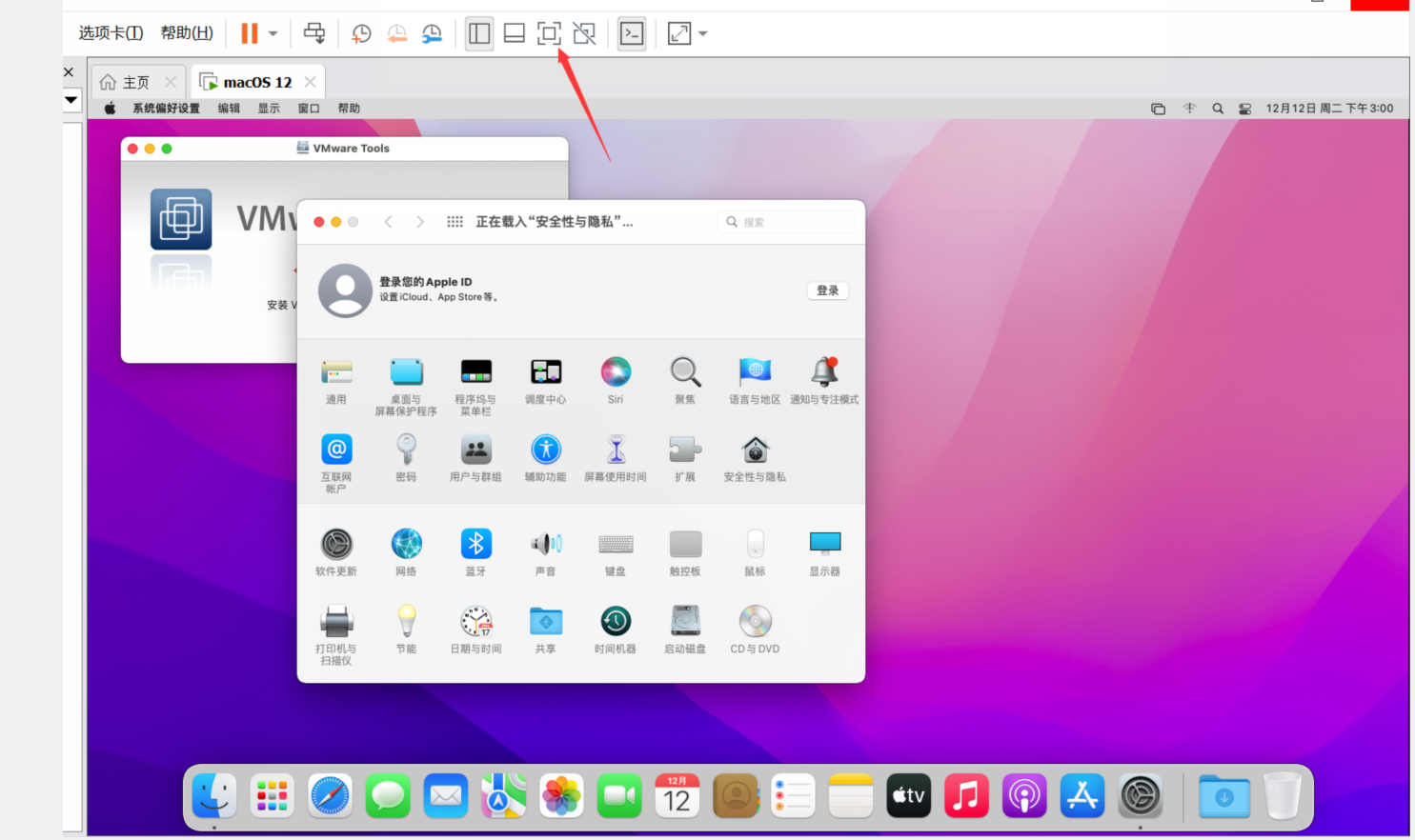
Task: Open 桌面与屏幕保护程序 preferences
Action: 406,386
